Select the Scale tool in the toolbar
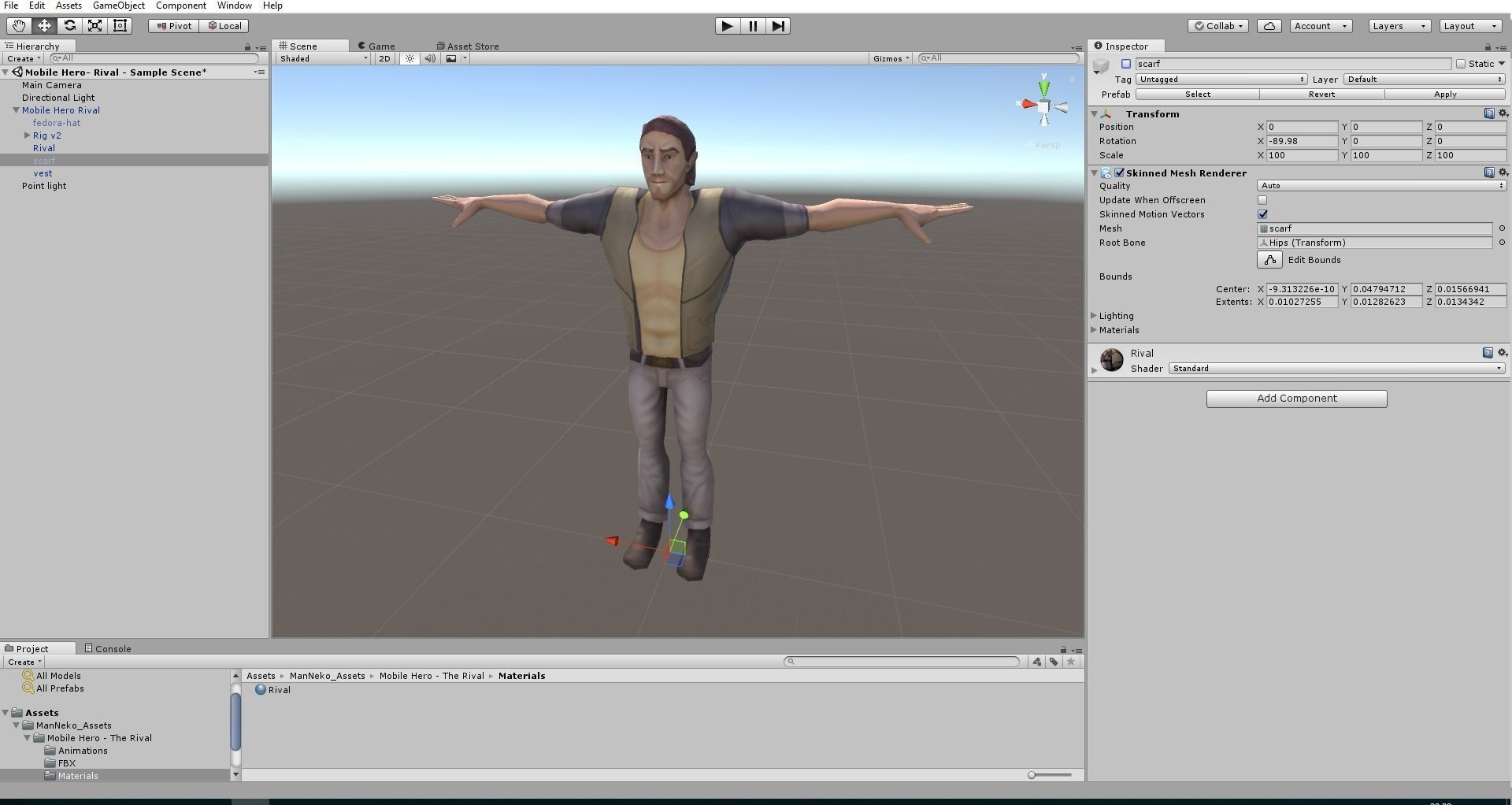Screen dimensions: 1512x805 click(94, 26)
